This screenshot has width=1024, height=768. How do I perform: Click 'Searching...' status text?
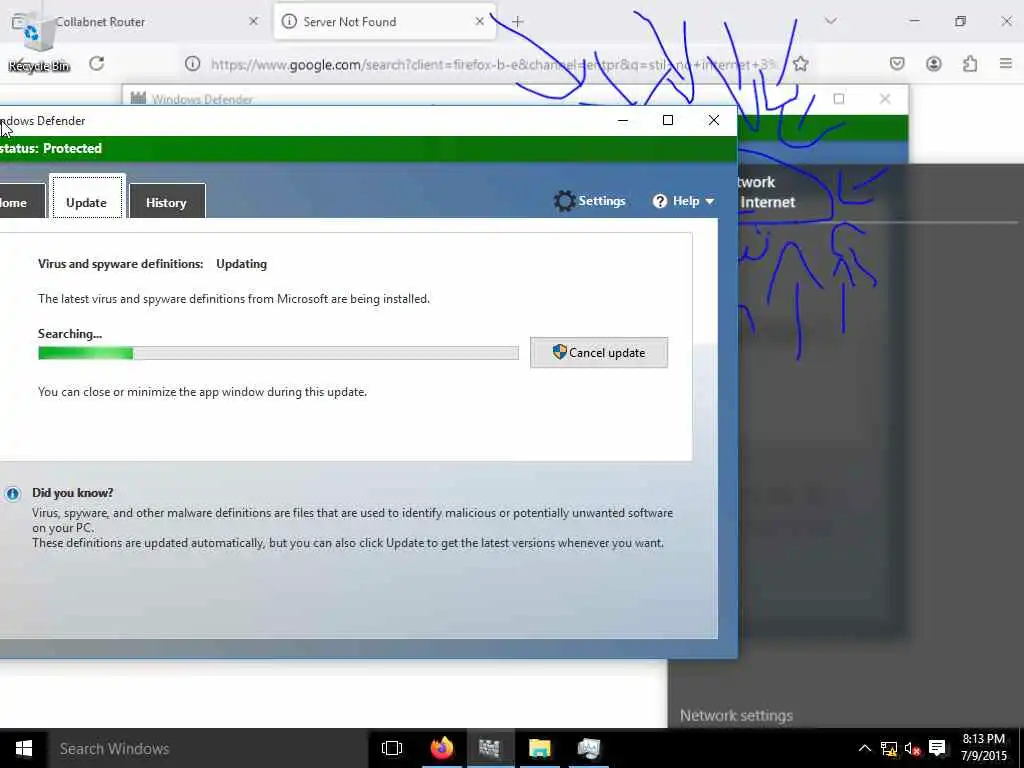click(70, 334)
